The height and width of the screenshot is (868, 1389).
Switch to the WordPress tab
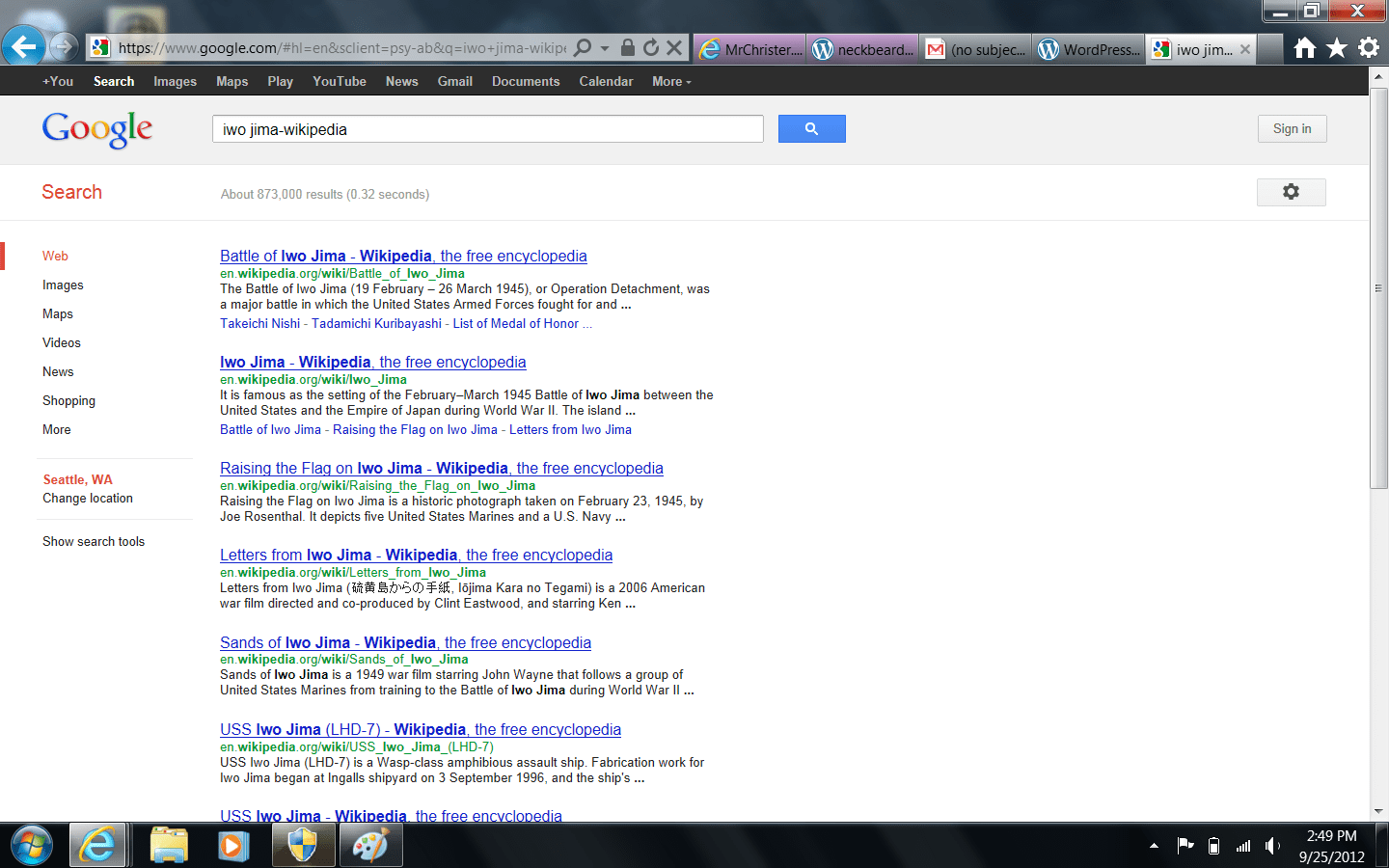coord(1089,49)
